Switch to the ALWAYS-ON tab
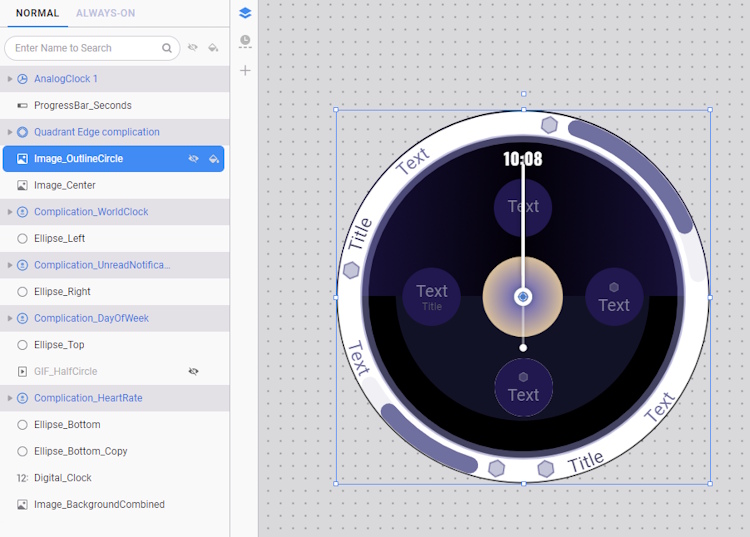Image resolution: width=750 pixels, height=537 pixels. click(x=105, y=13)
